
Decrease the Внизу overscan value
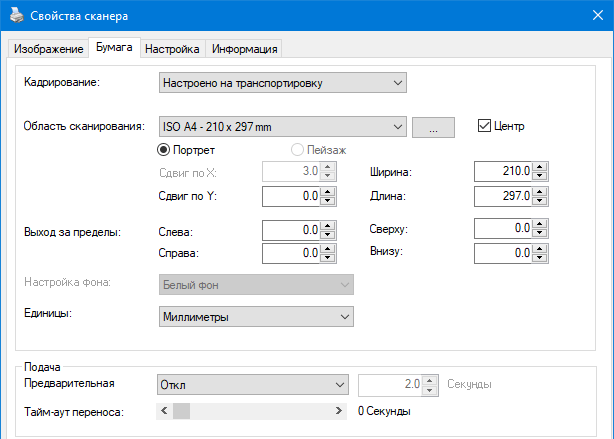[x=539, y=258]
